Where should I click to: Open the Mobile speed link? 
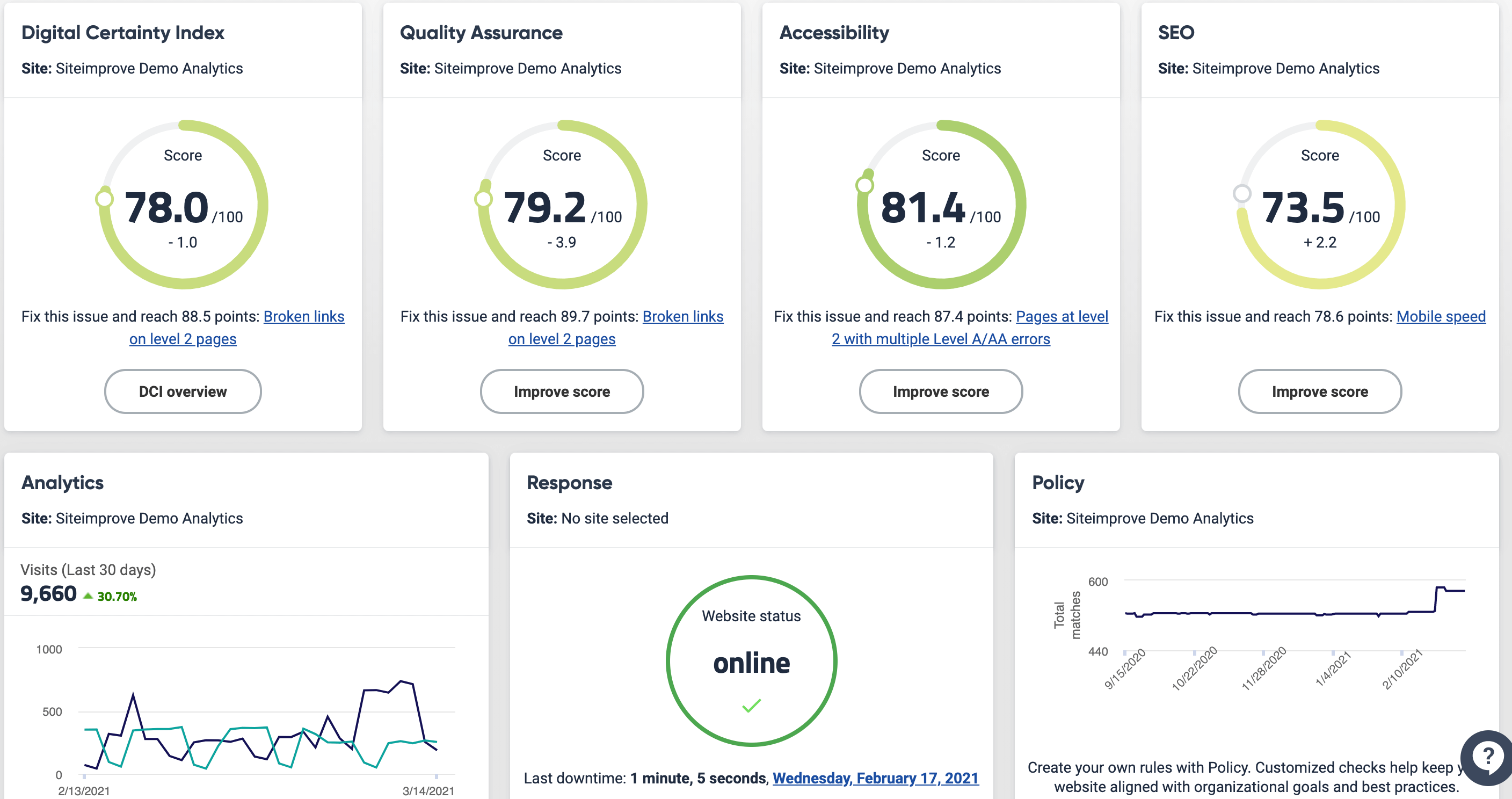[x=1441, y=316]
